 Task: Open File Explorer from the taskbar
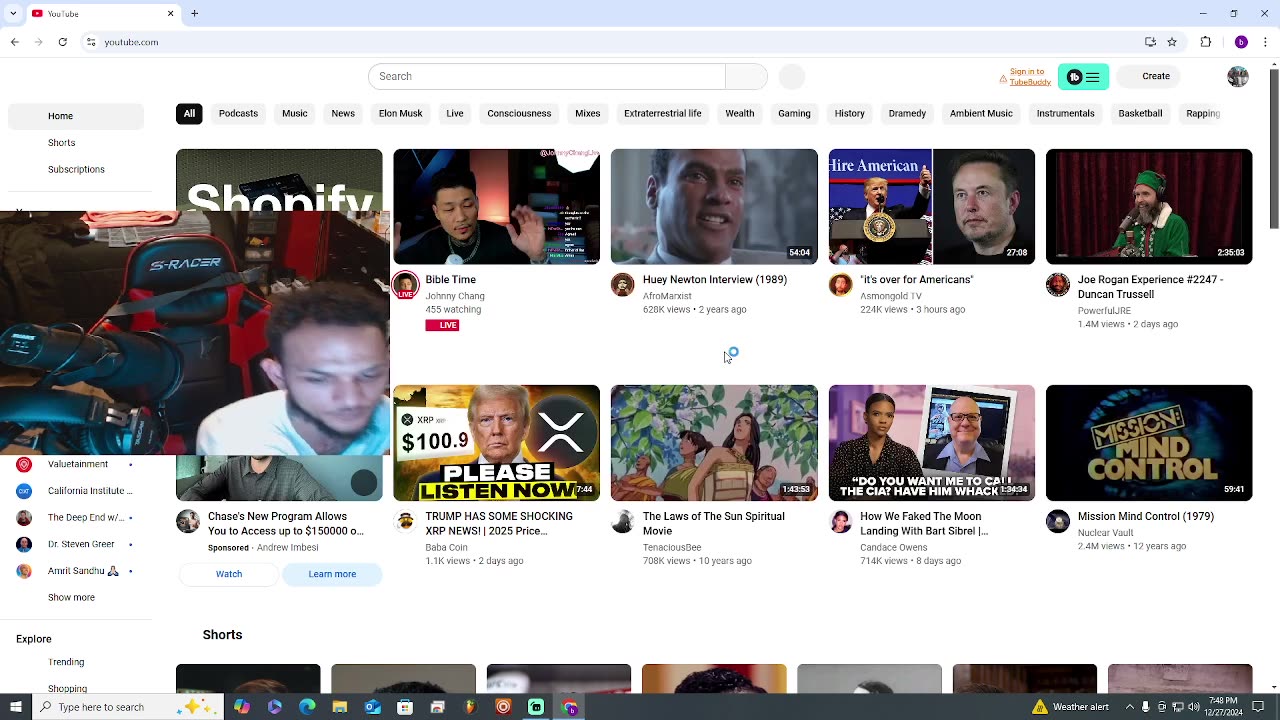click(x=340, y=707)
